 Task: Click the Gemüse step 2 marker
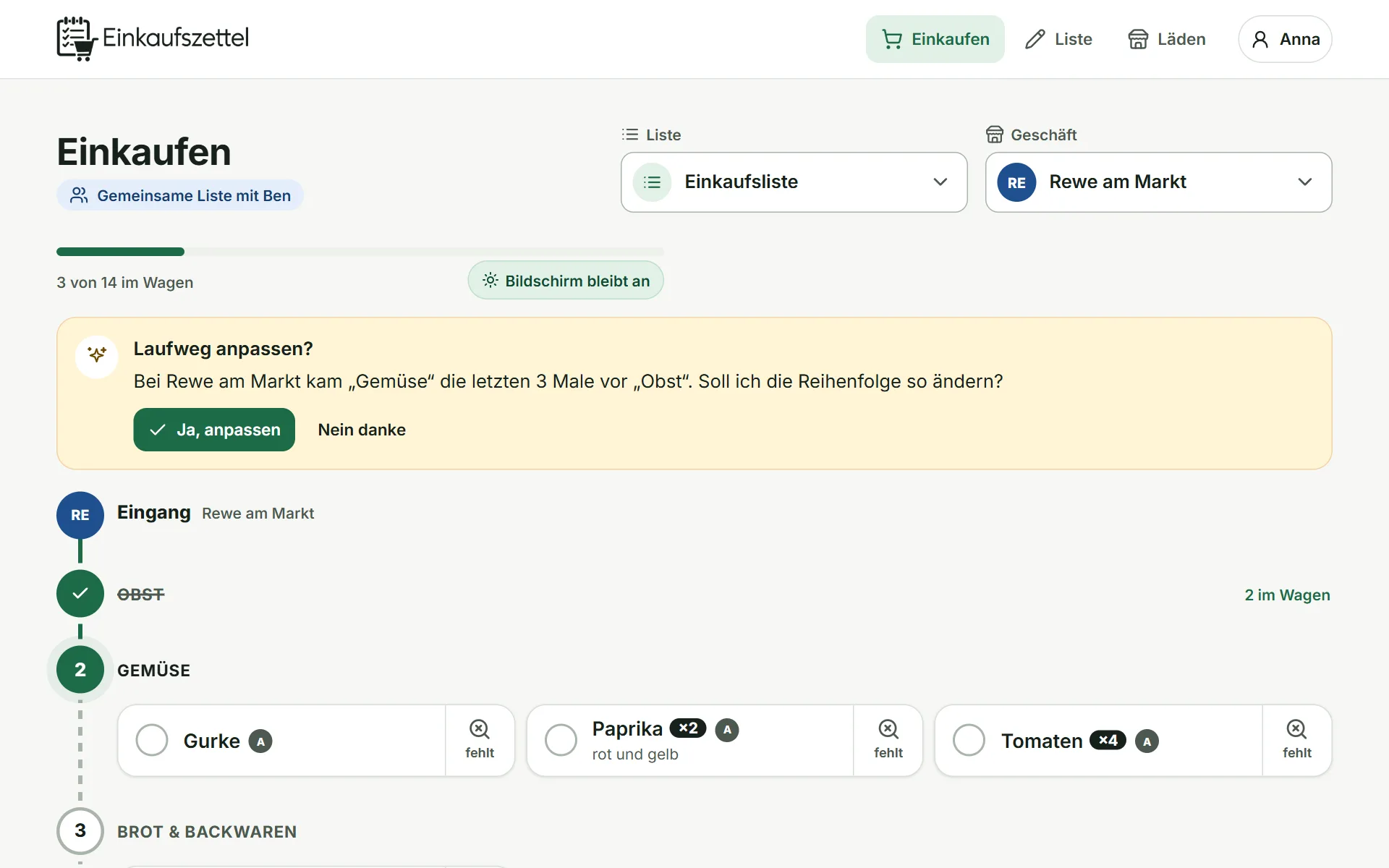pos(80,670)
